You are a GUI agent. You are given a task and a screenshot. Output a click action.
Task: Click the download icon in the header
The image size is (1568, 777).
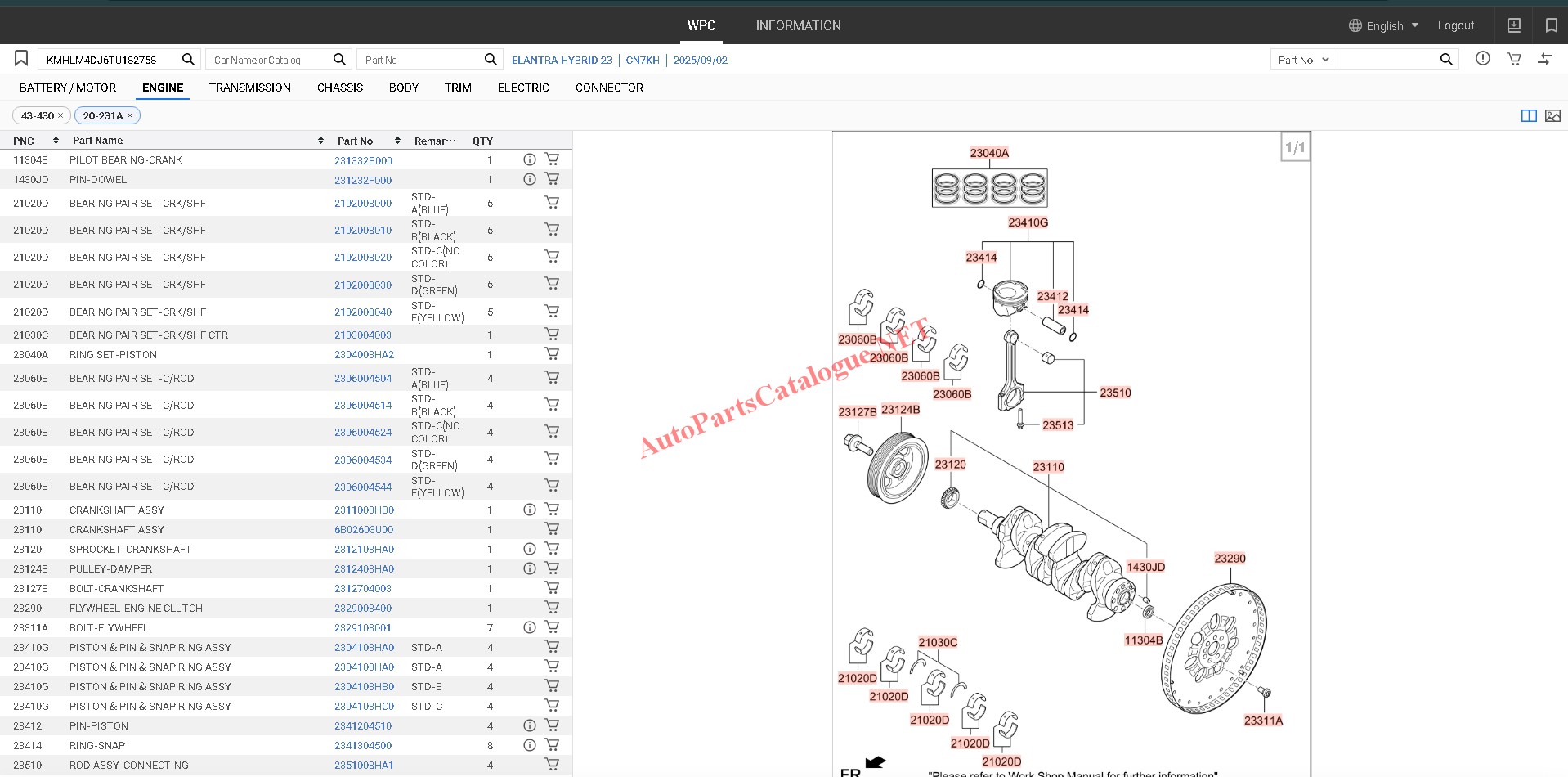point(1514,25)
